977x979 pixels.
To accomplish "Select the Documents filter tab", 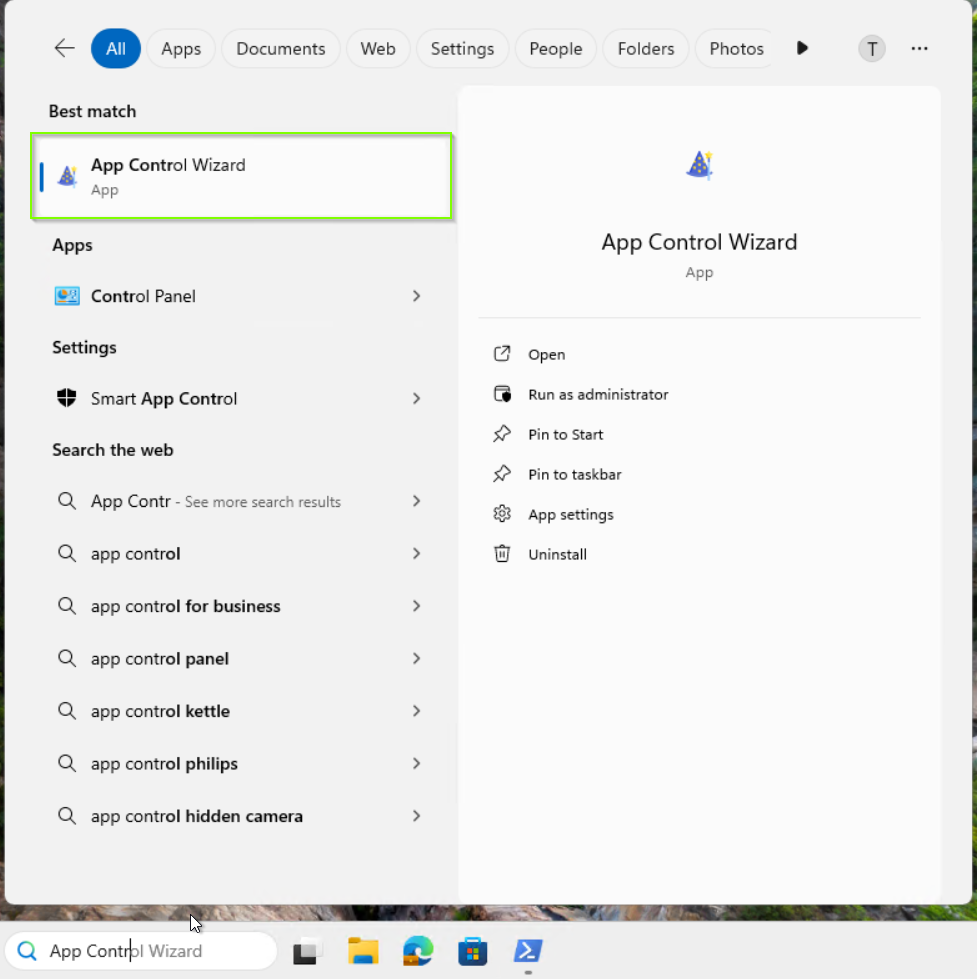I will pos(281,48).
